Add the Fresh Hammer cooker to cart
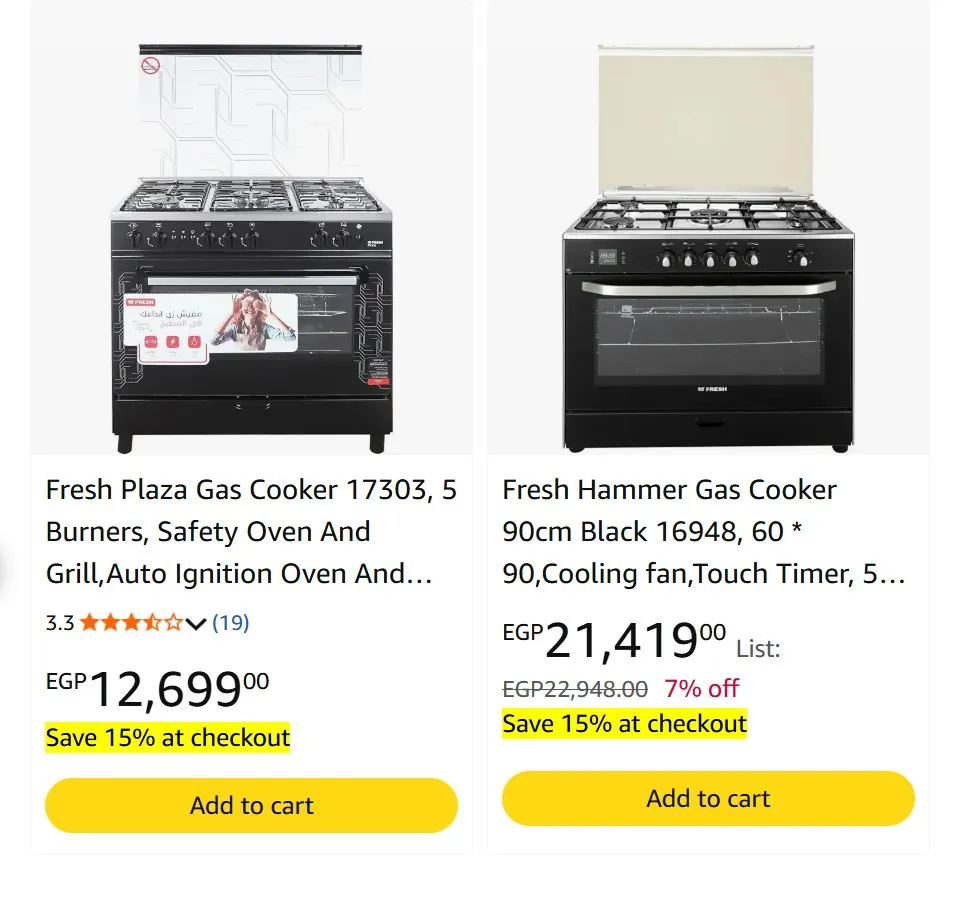This screenshot has height=919, width=971. pos(708,798)
